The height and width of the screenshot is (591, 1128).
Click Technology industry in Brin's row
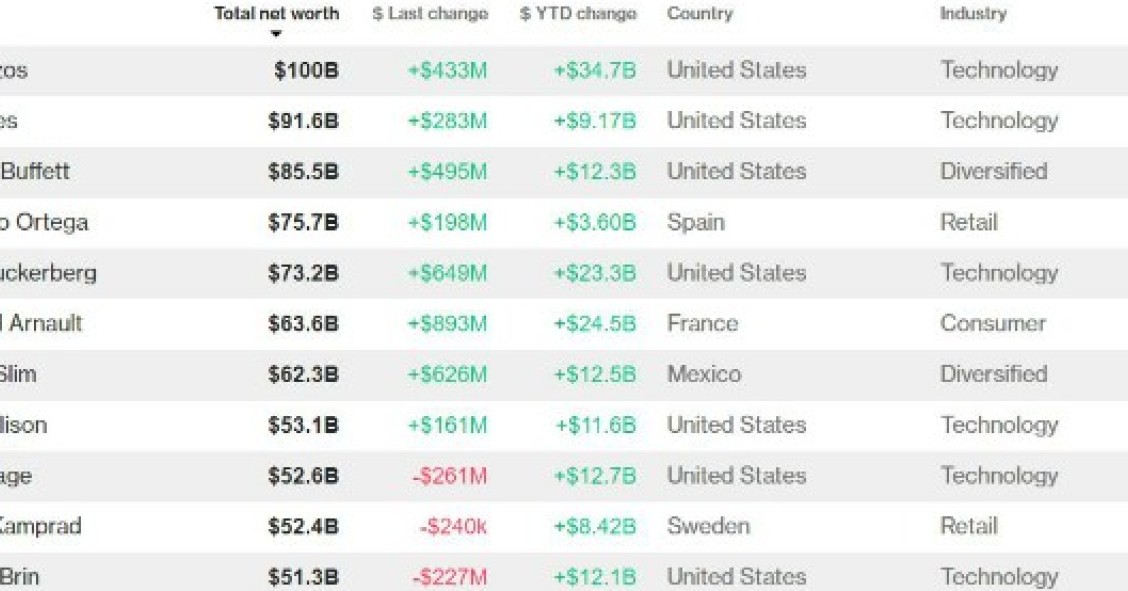(x=1000, y=576)
